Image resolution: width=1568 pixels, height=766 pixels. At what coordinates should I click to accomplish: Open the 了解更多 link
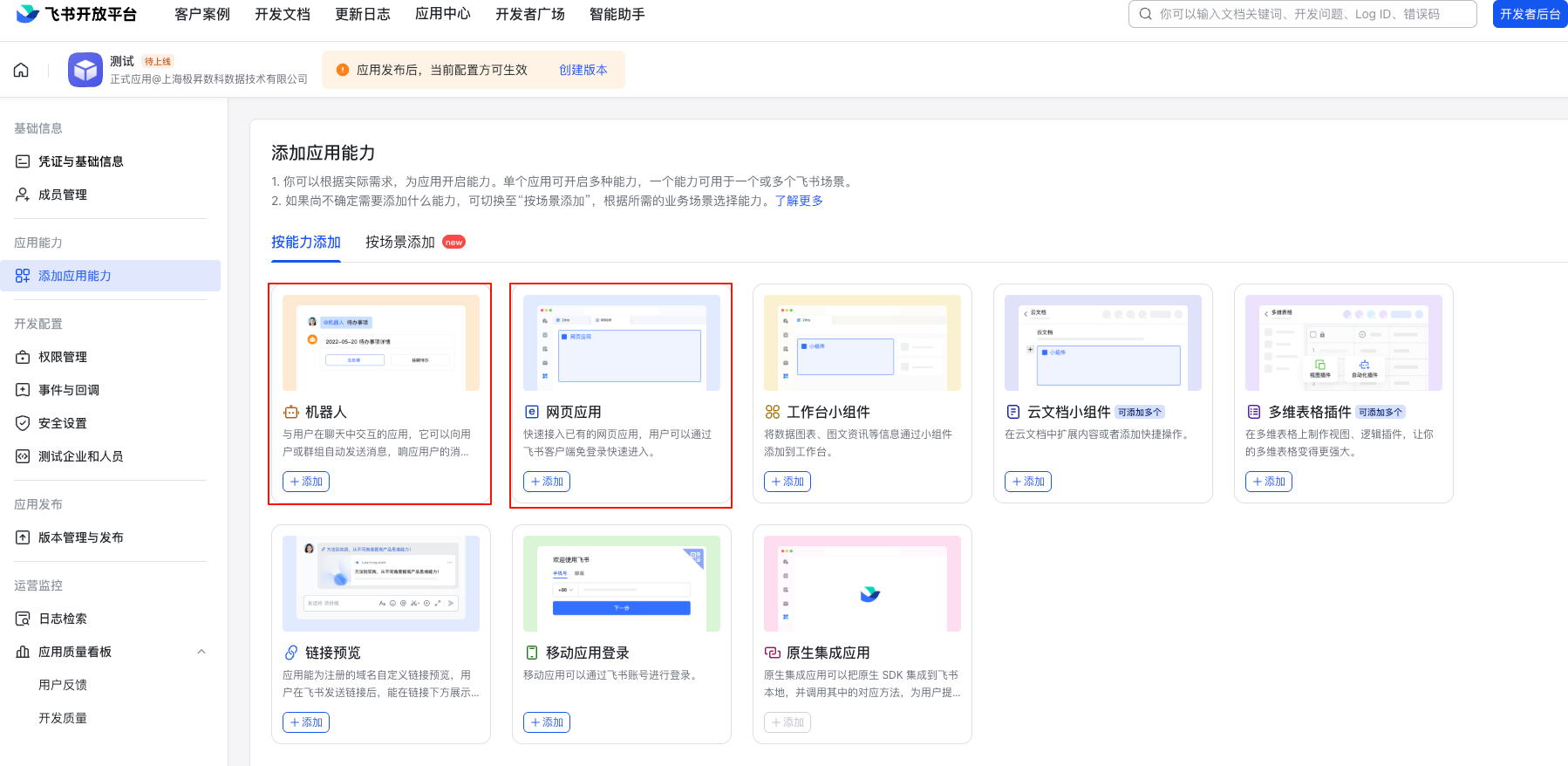(799, 201)
